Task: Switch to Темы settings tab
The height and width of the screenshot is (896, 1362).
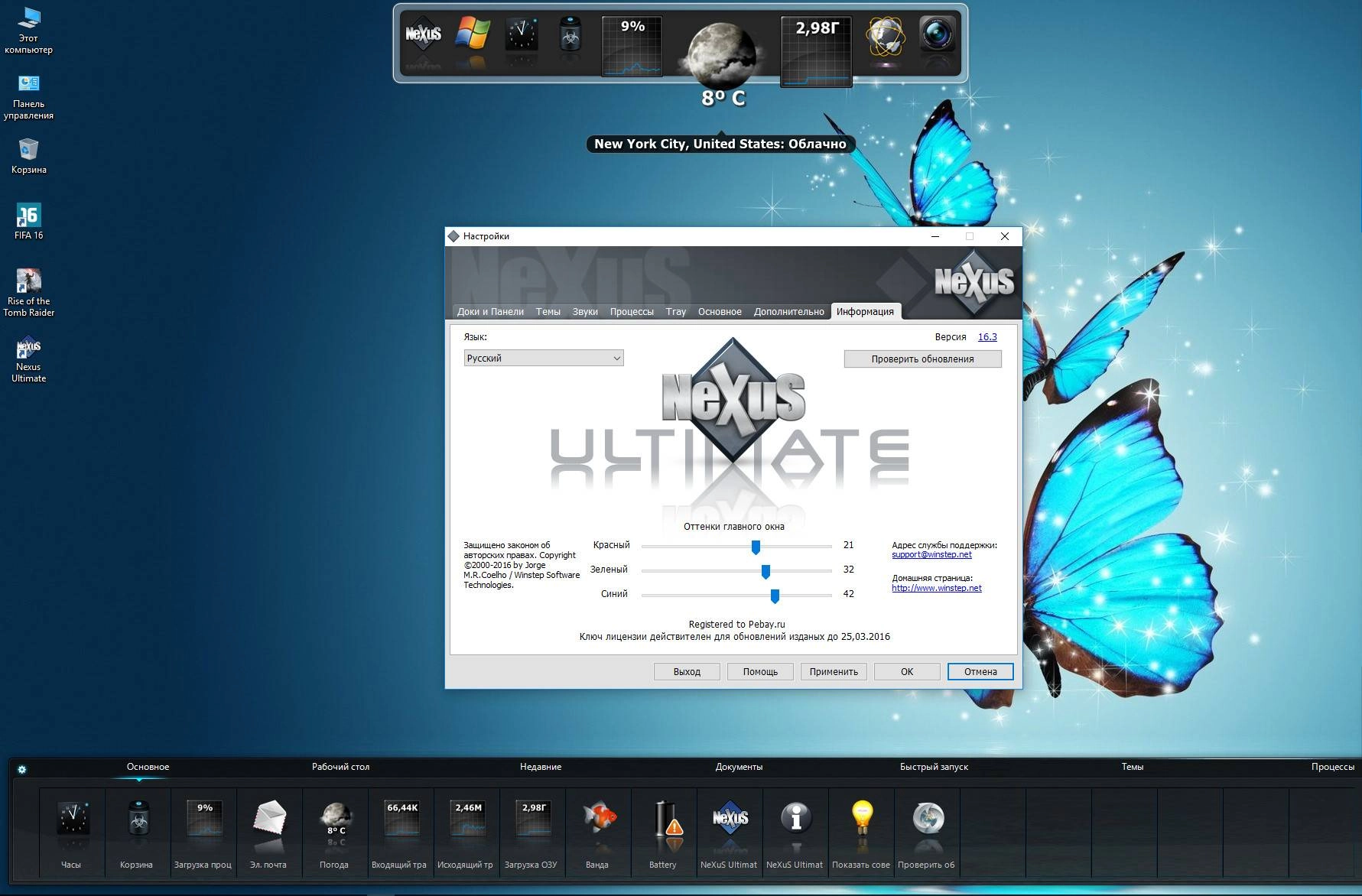Action: click(548, 311)
